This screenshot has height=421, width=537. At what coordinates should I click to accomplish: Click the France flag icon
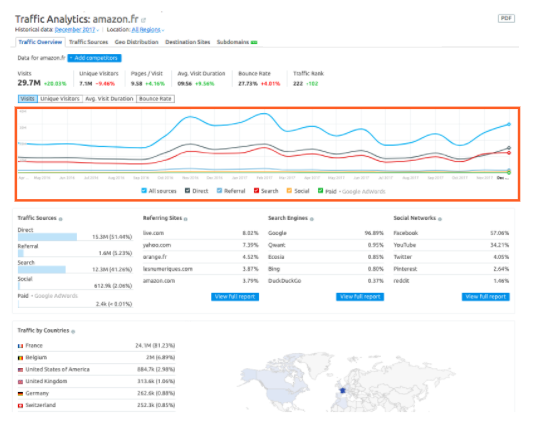click(x=20, y=346)
